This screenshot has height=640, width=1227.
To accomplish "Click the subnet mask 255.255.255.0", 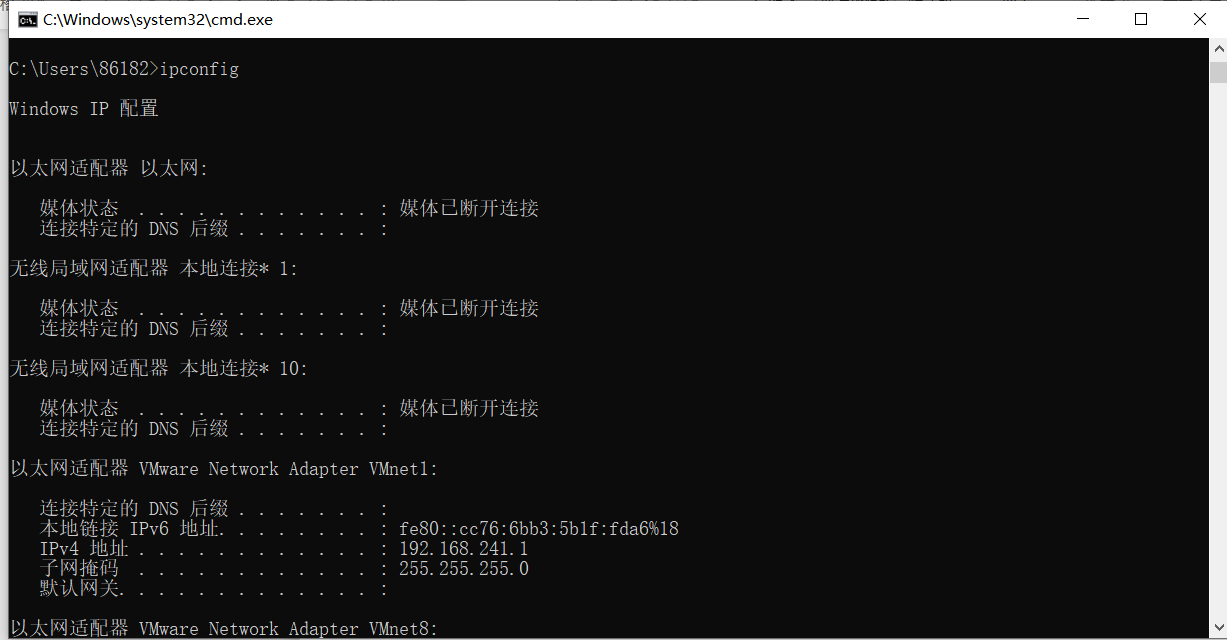I will 464,569.
